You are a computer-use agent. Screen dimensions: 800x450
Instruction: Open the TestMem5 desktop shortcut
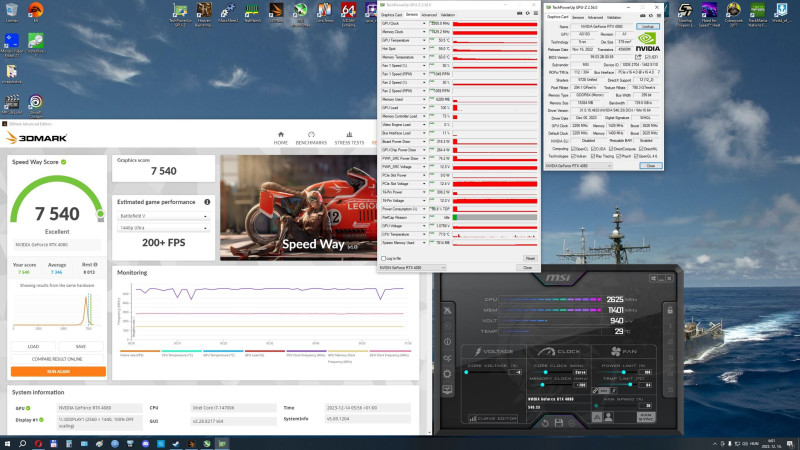[252, 13]
